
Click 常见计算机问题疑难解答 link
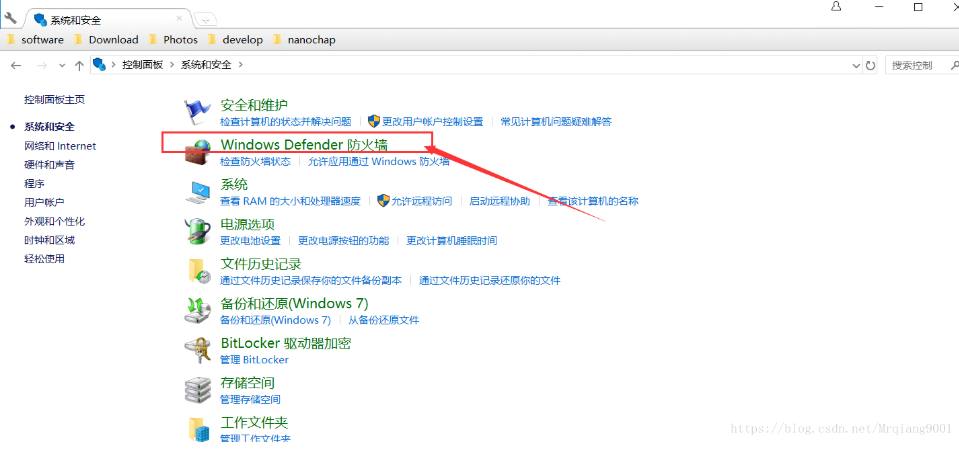[556, 122]
